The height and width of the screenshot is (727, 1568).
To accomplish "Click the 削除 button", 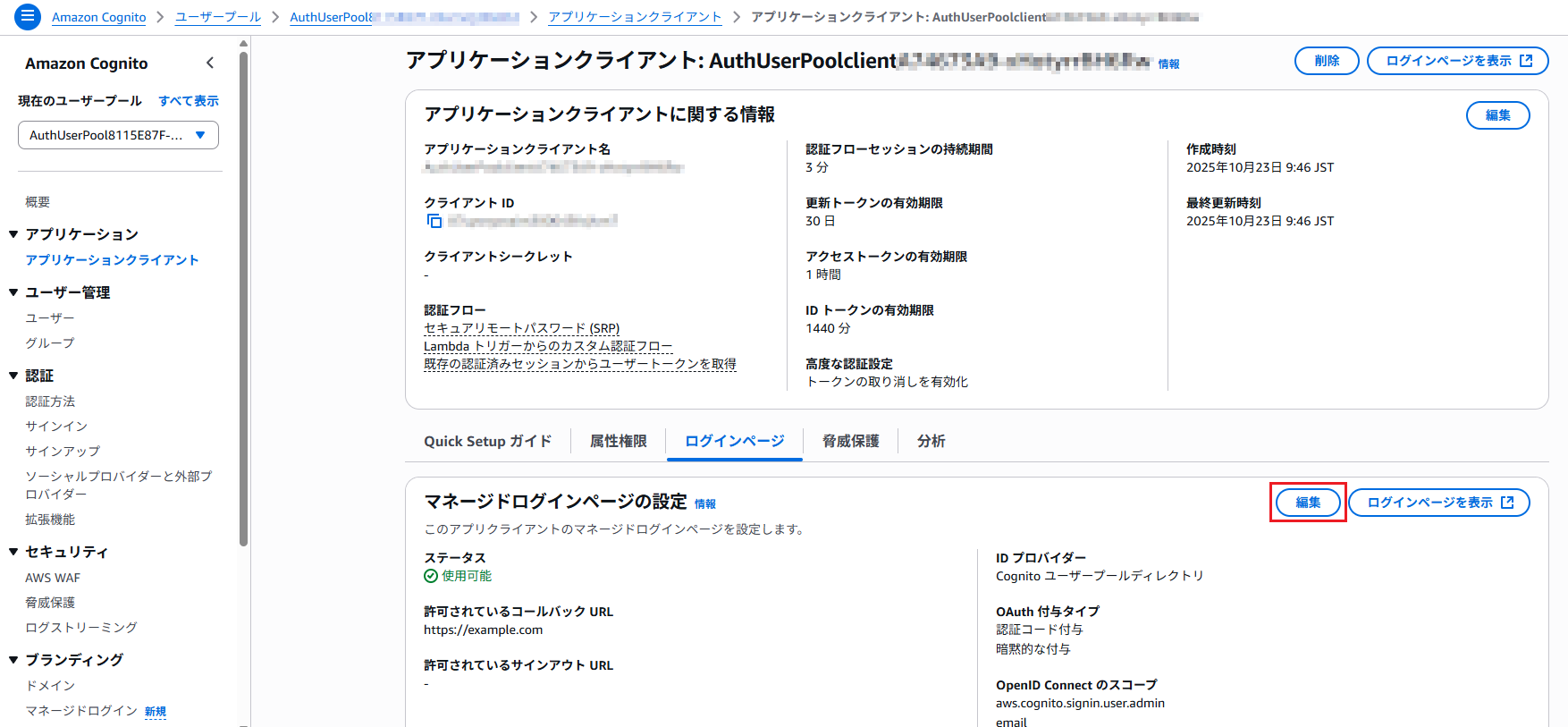I will (x=1327, y=61).
